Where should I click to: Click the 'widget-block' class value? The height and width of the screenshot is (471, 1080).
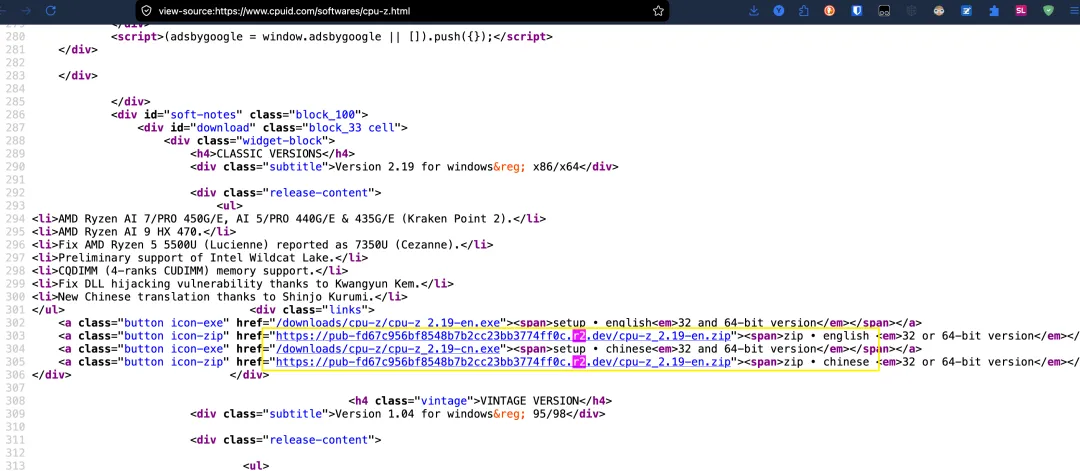coord(282,140)
